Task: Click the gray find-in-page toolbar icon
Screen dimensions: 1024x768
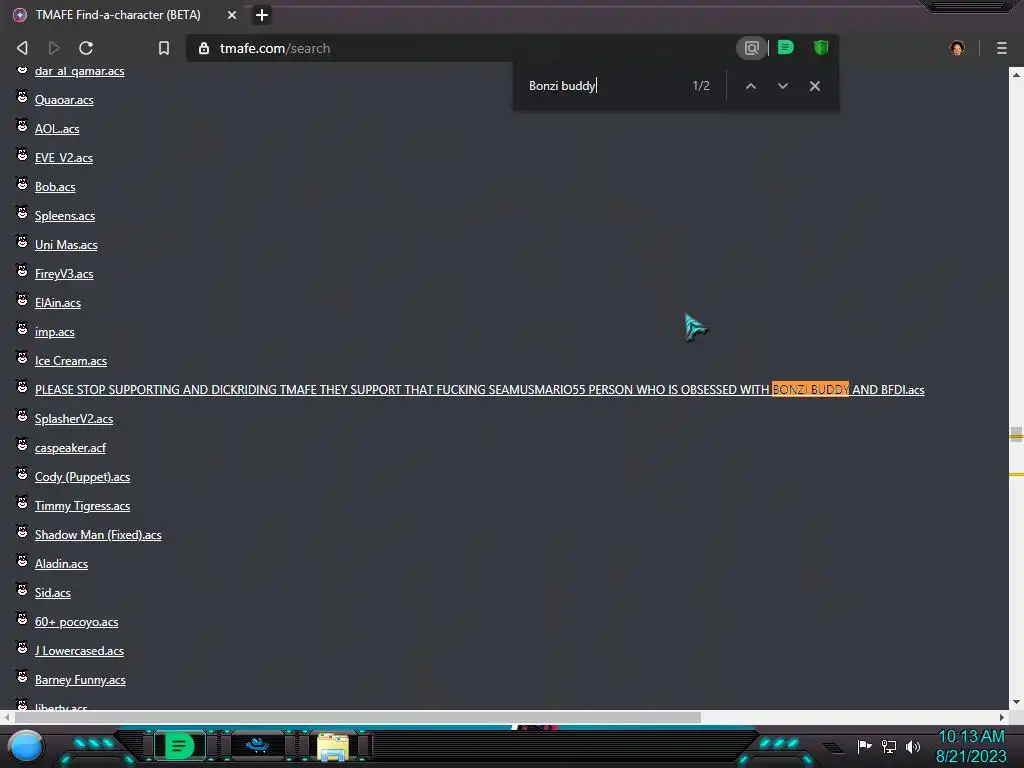Action: point(752,48)
